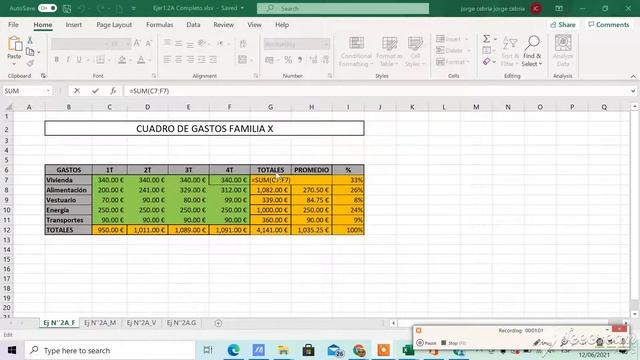Image resolution: width=640 pixels, height=360 pixels.
Task: Click the Italic I button
Action: click(x=68, y=60)
